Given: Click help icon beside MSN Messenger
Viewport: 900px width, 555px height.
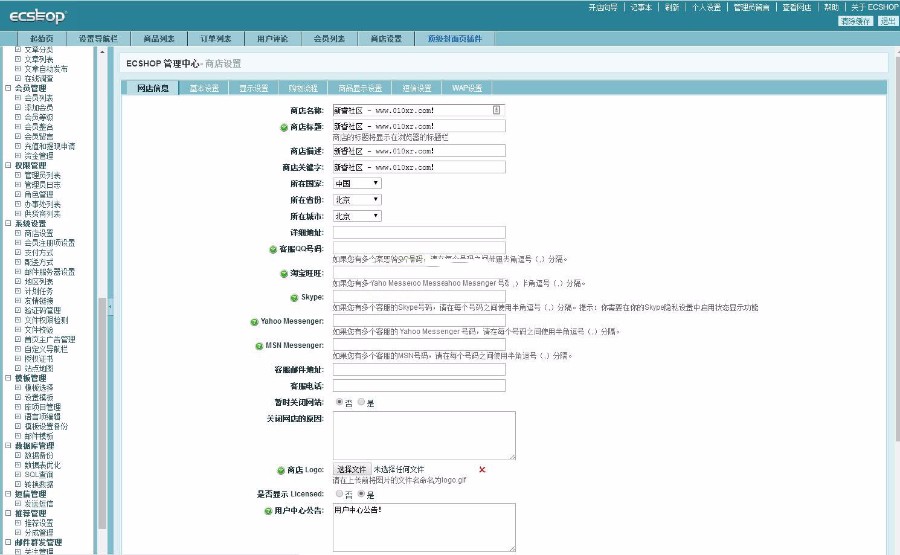Looking at the screenshot, I should (x=259, y=346).
